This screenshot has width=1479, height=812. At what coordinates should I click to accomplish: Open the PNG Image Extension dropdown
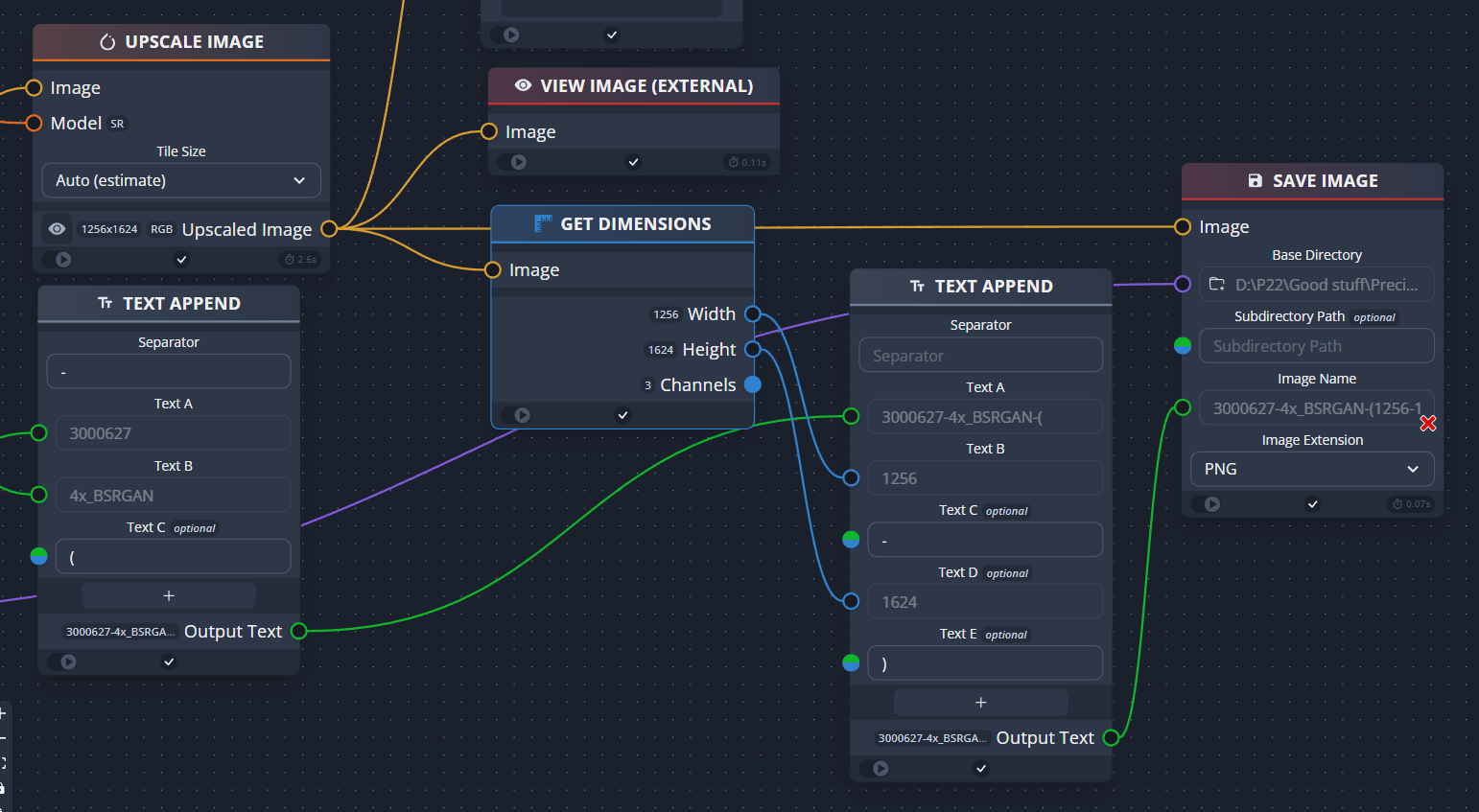coord(1312,469)
